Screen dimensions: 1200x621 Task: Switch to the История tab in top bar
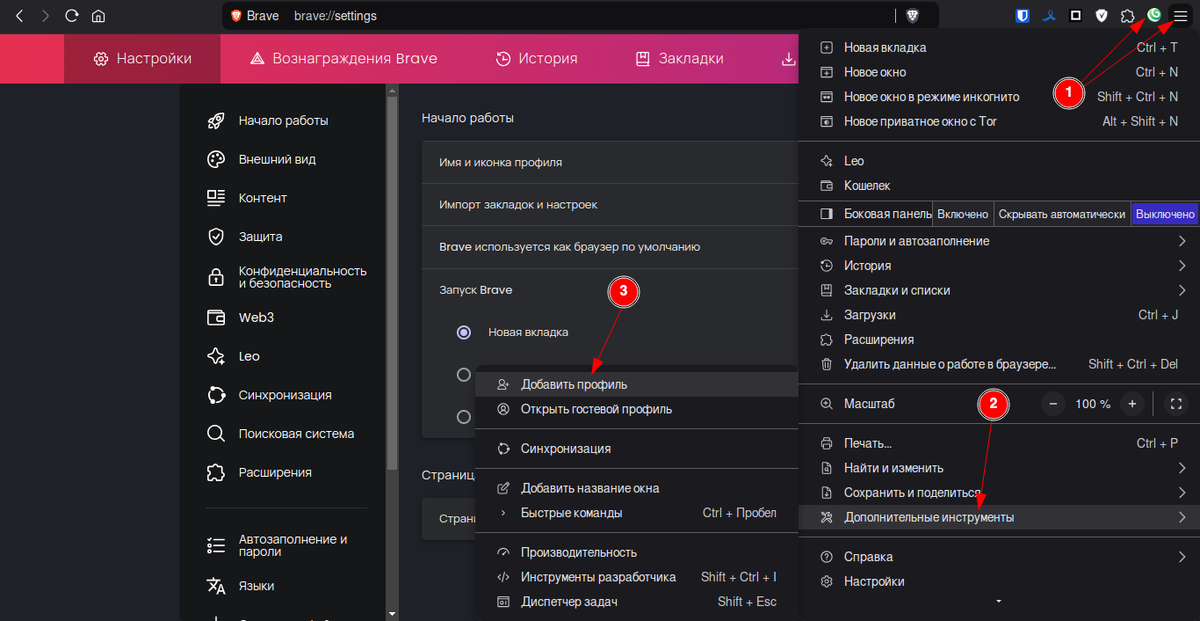pyautogui.click(x=537, y=58)
